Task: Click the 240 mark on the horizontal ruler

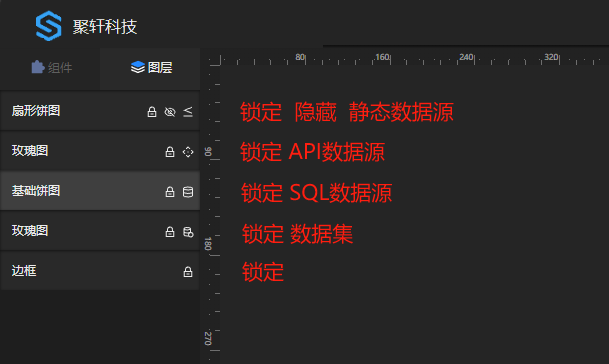Action: pos(466,57)
